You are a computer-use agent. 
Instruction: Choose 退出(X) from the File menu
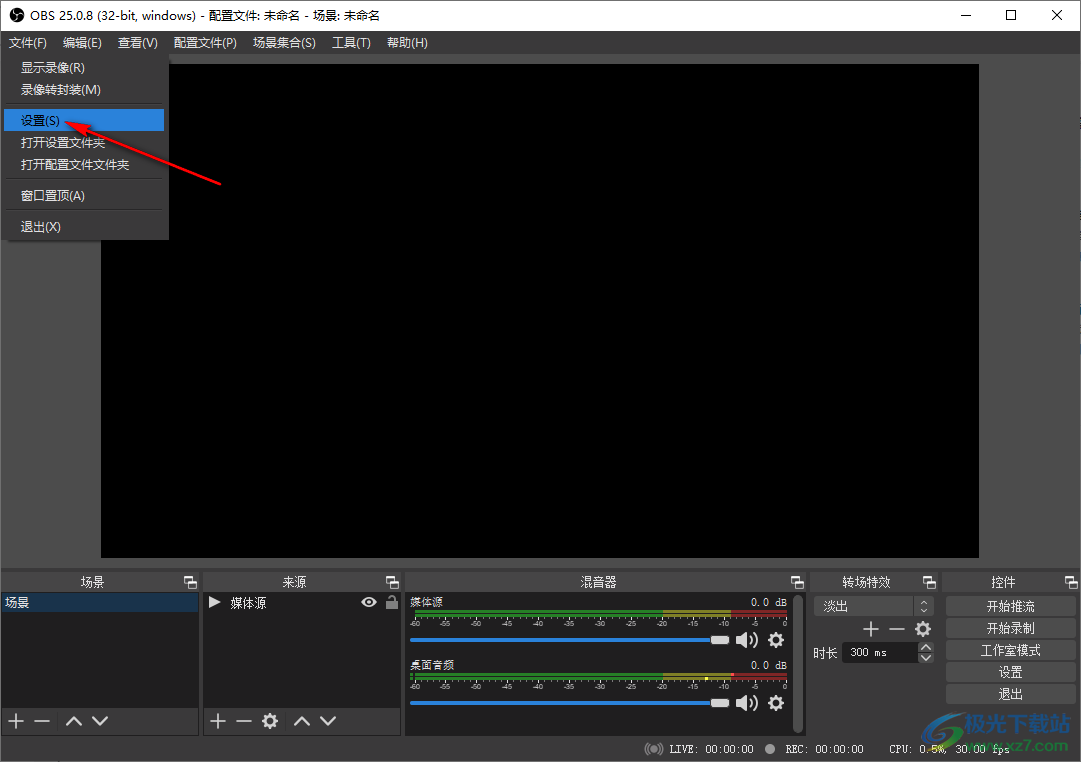(84, 227)
